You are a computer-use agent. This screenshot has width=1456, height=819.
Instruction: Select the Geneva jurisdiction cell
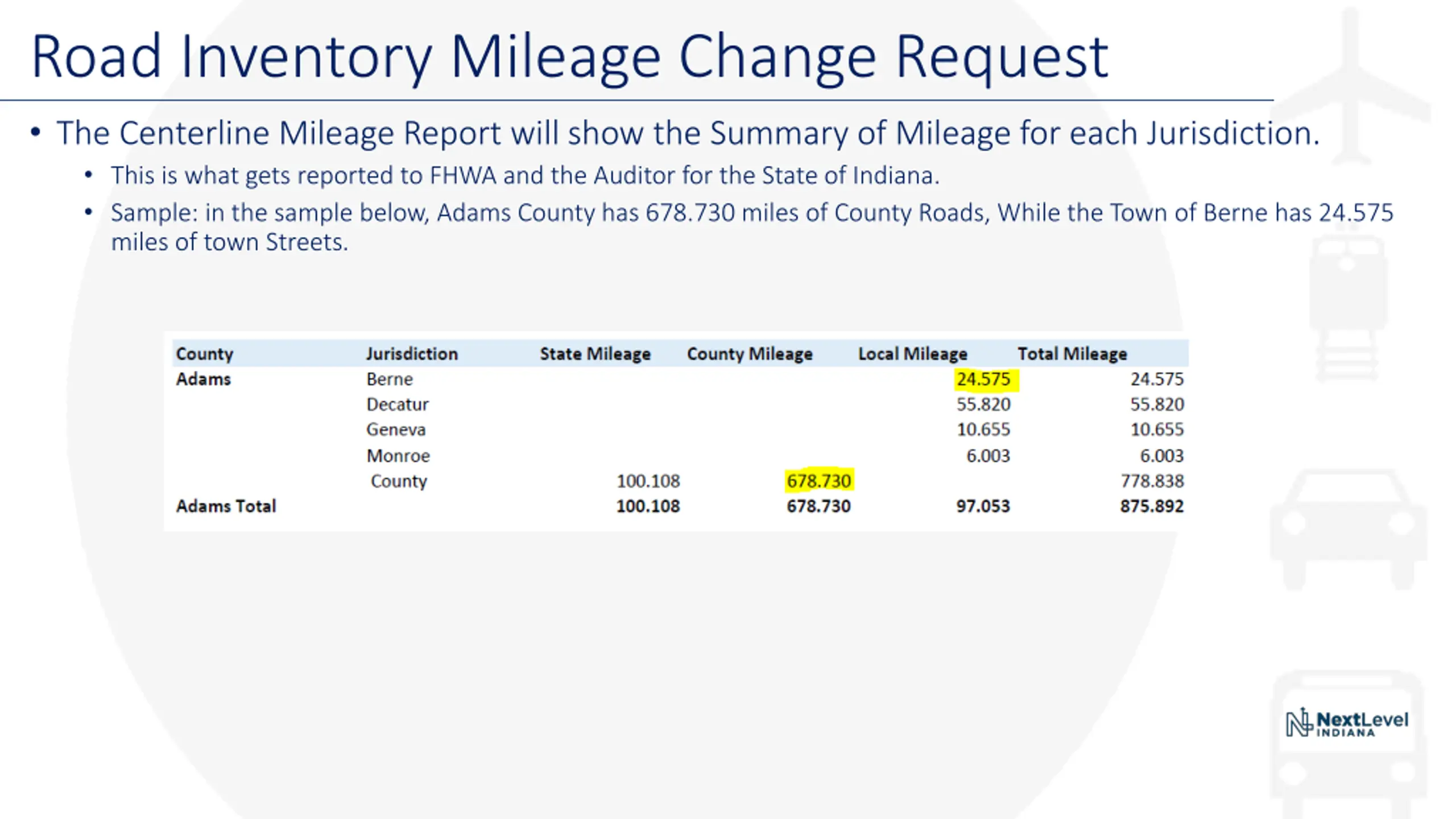pos(396,429)
